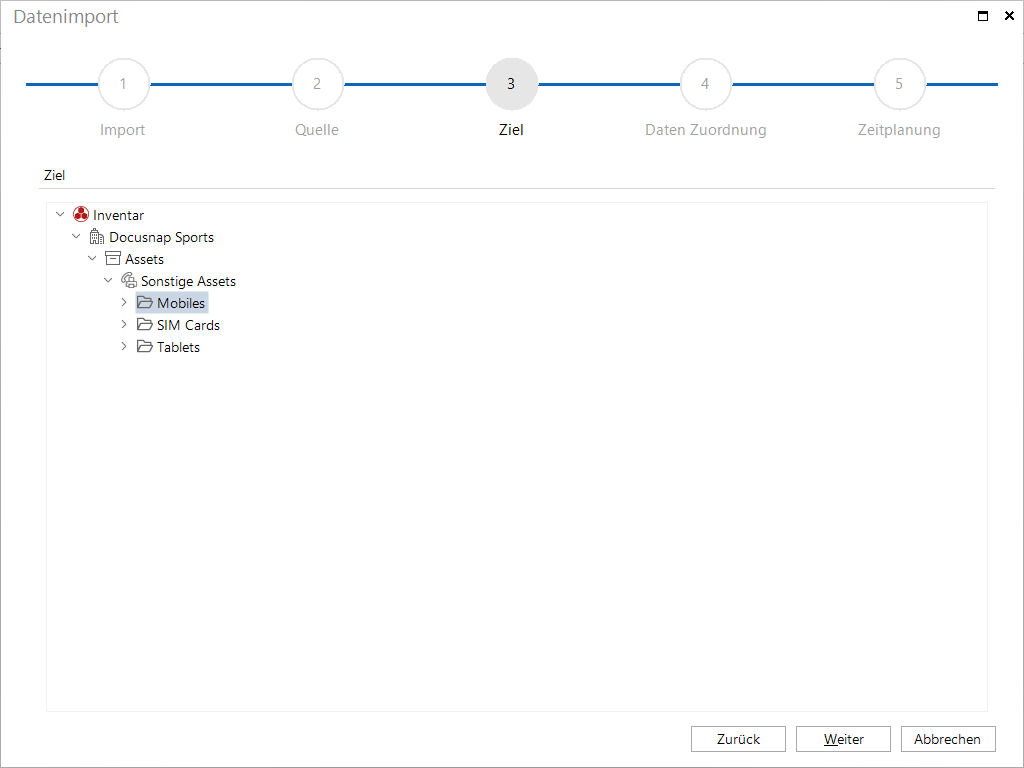
Task: Collapse the Sonstige Assets node
Action: click(108, 281)
